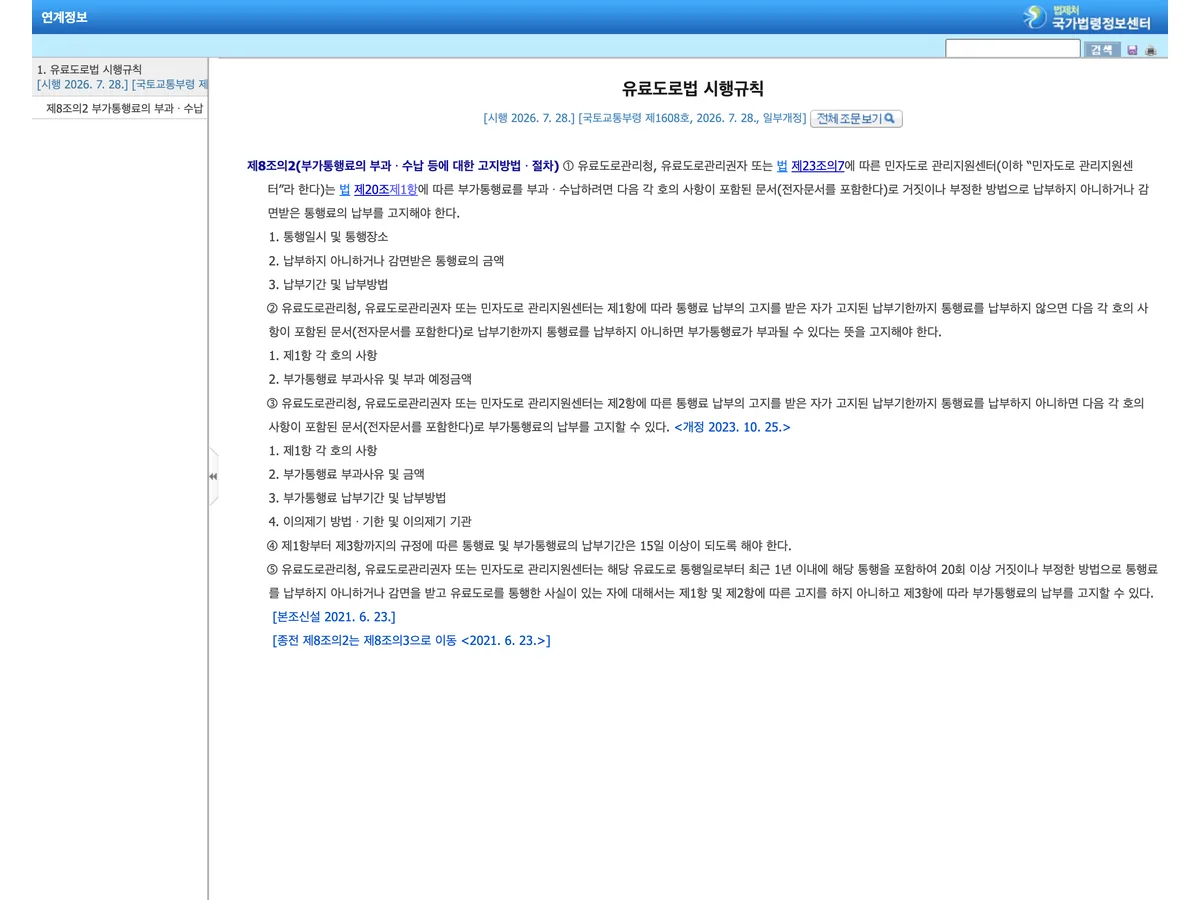This screenshot has height=900, width=1200.
Task: Click the 국가법령정보센터 logo
Action: pyautogui.click(x=1088, y=17)
